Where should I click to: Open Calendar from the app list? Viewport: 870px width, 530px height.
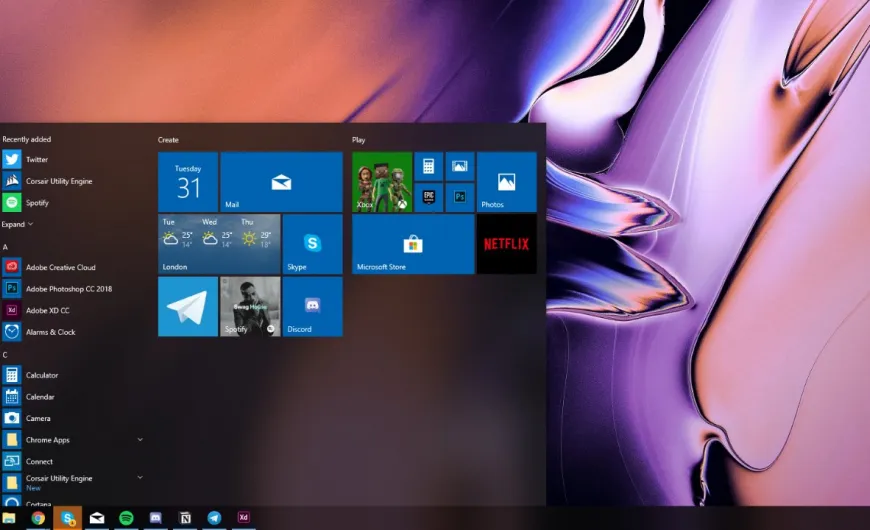[72, 397]
